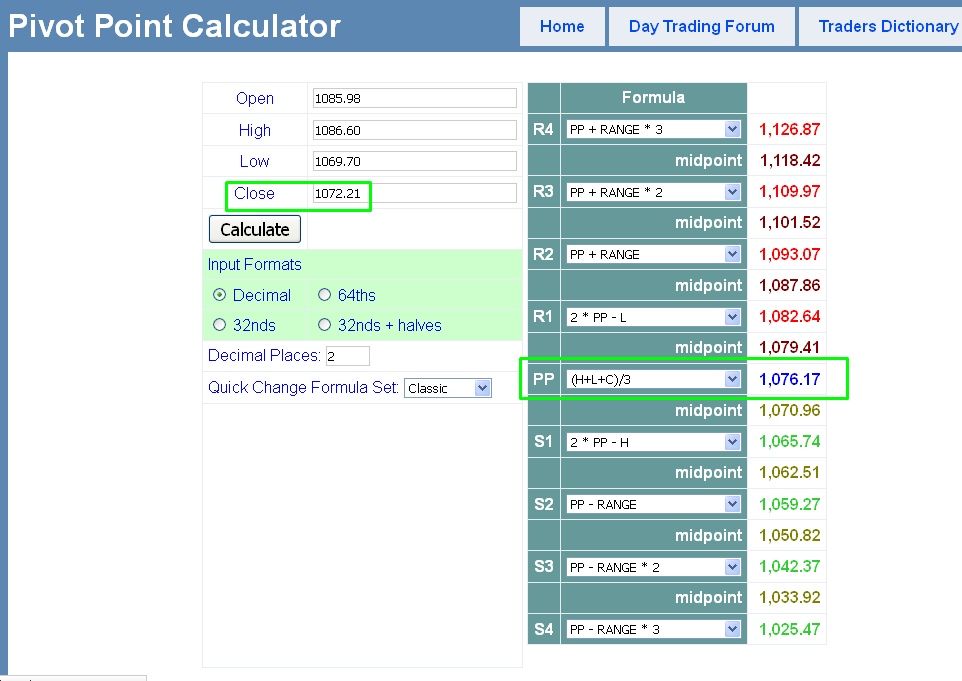Open S4 formula dropdown
962x681 pixels.
[653, 629]
